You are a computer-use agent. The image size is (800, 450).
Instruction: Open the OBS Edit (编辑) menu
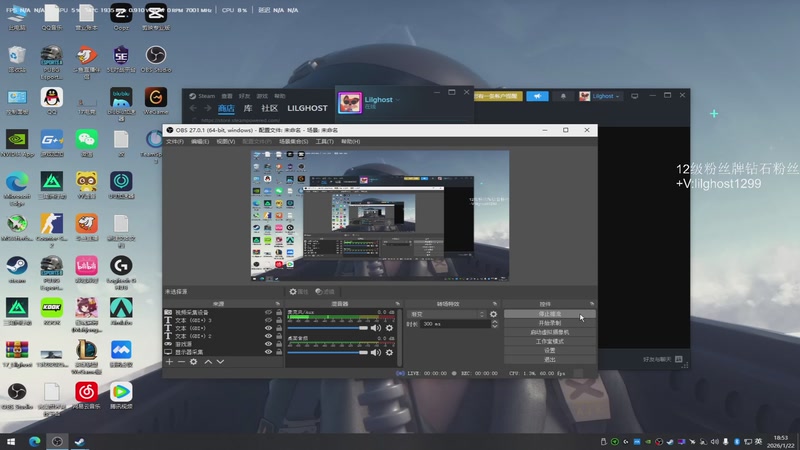(200, 141)
